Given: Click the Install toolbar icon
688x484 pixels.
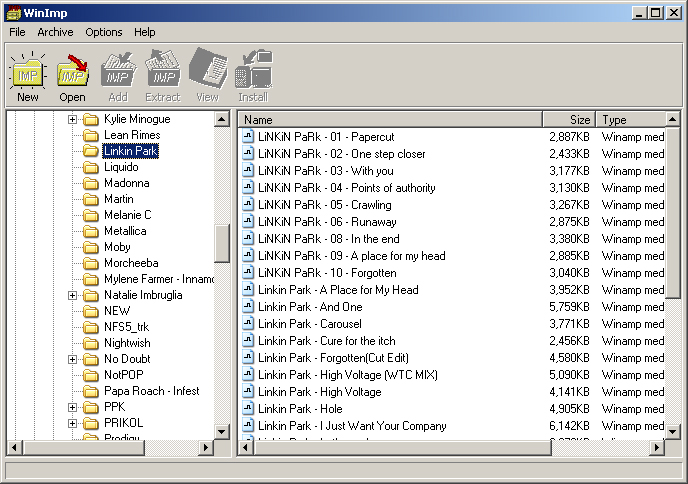Looking at the screenshot, I should point(253,76).
